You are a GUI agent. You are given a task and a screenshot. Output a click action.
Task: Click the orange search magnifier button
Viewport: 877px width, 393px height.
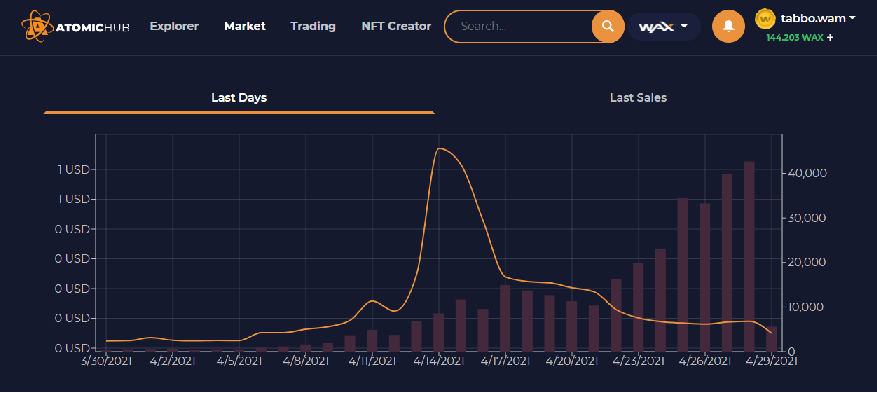tap(608, 26)
